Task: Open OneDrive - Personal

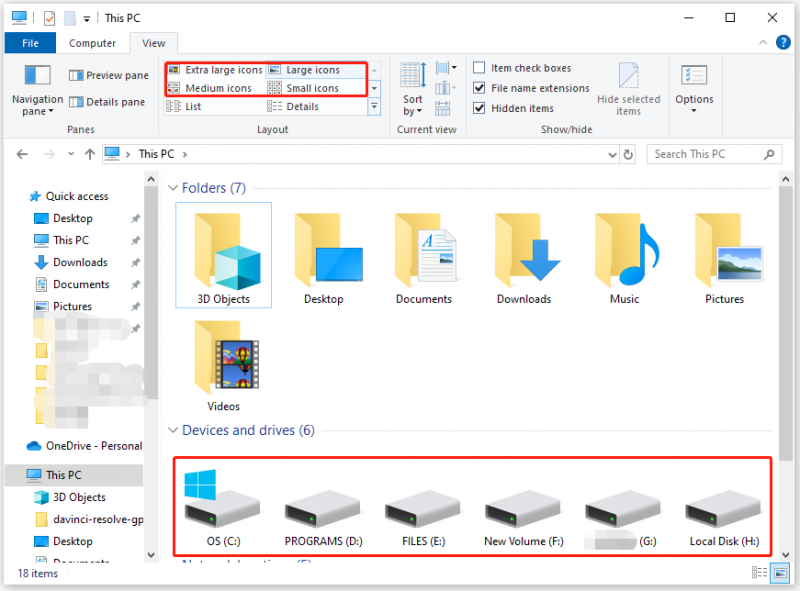Action: tap(84, 446)
